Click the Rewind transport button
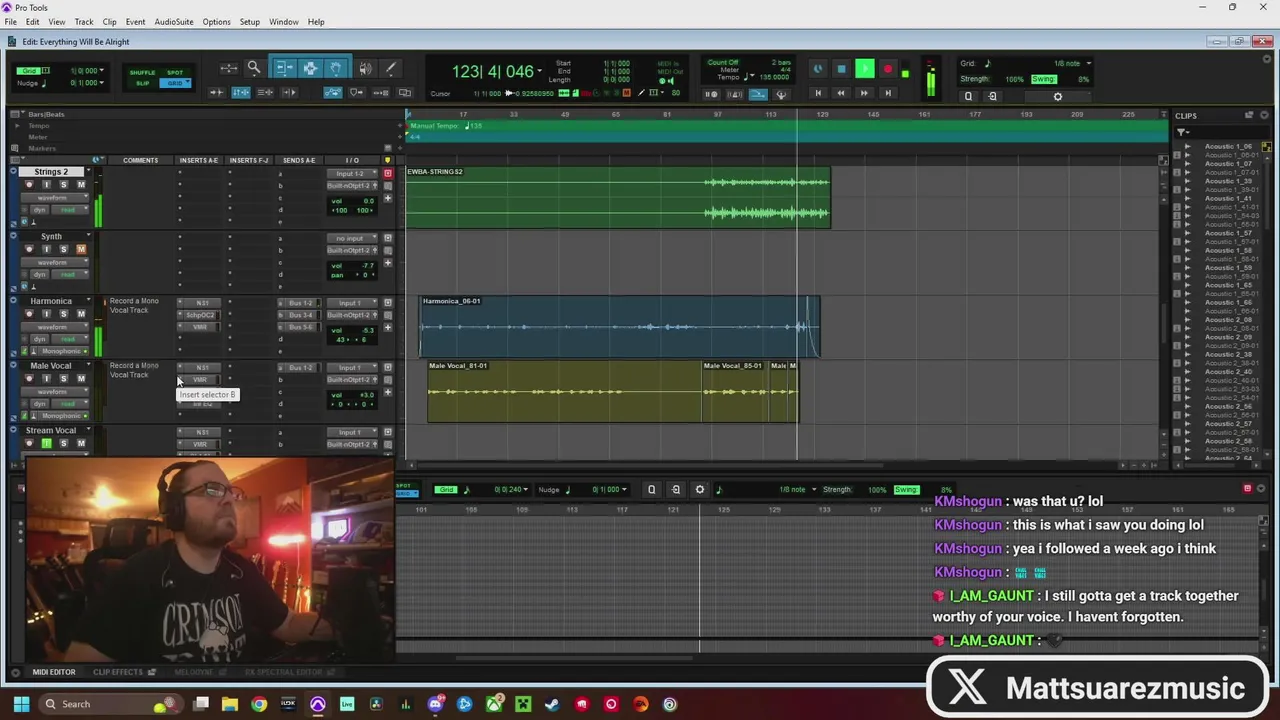This screenshot has width=1280, height=720. coord(841,93)
